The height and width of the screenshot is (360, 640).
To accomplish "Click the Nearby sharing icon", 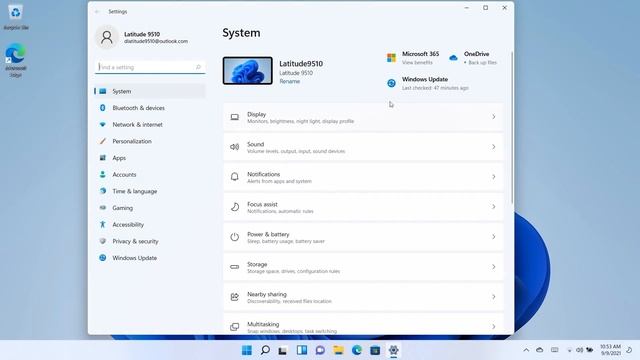I will (235, 297).
